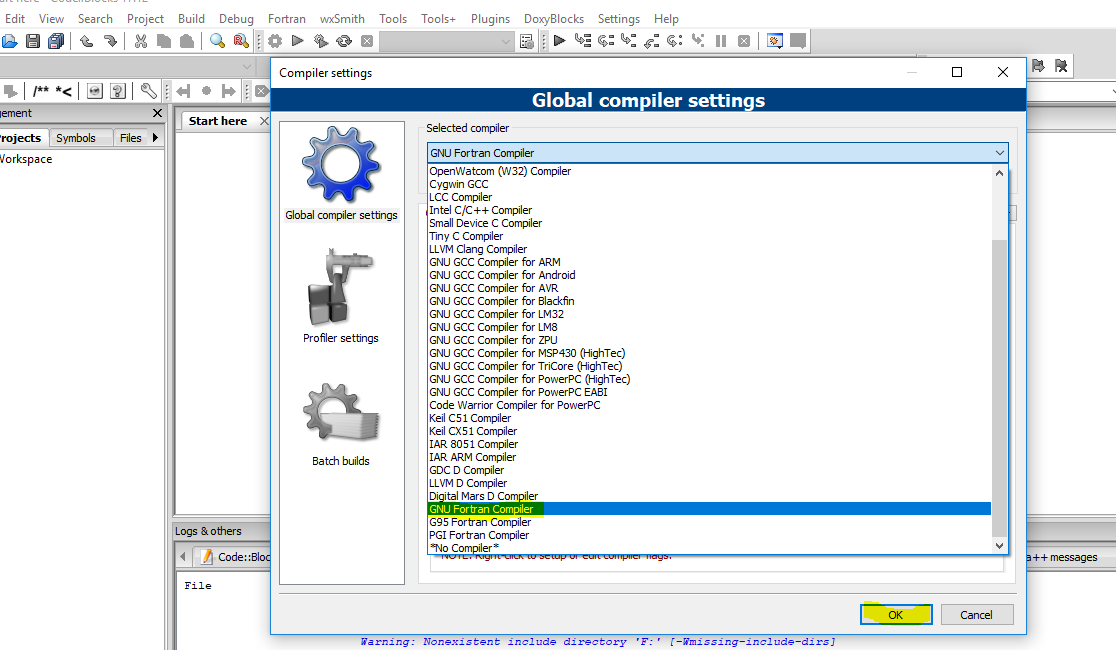Click Cancel in Compiler settings
The height and width of the screenshot is (650, 1116).
[976, 615]
